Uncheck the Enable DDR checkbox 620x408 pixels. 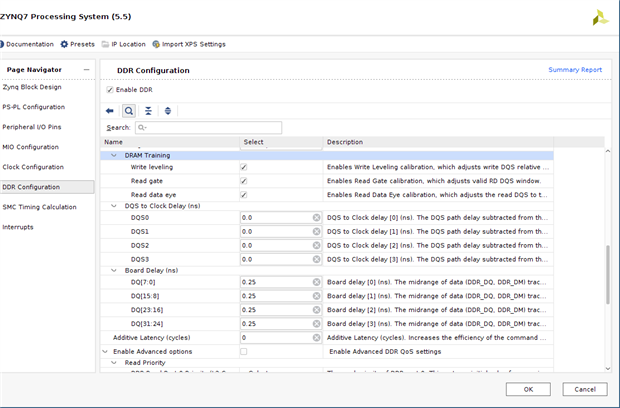click(110, 91)
